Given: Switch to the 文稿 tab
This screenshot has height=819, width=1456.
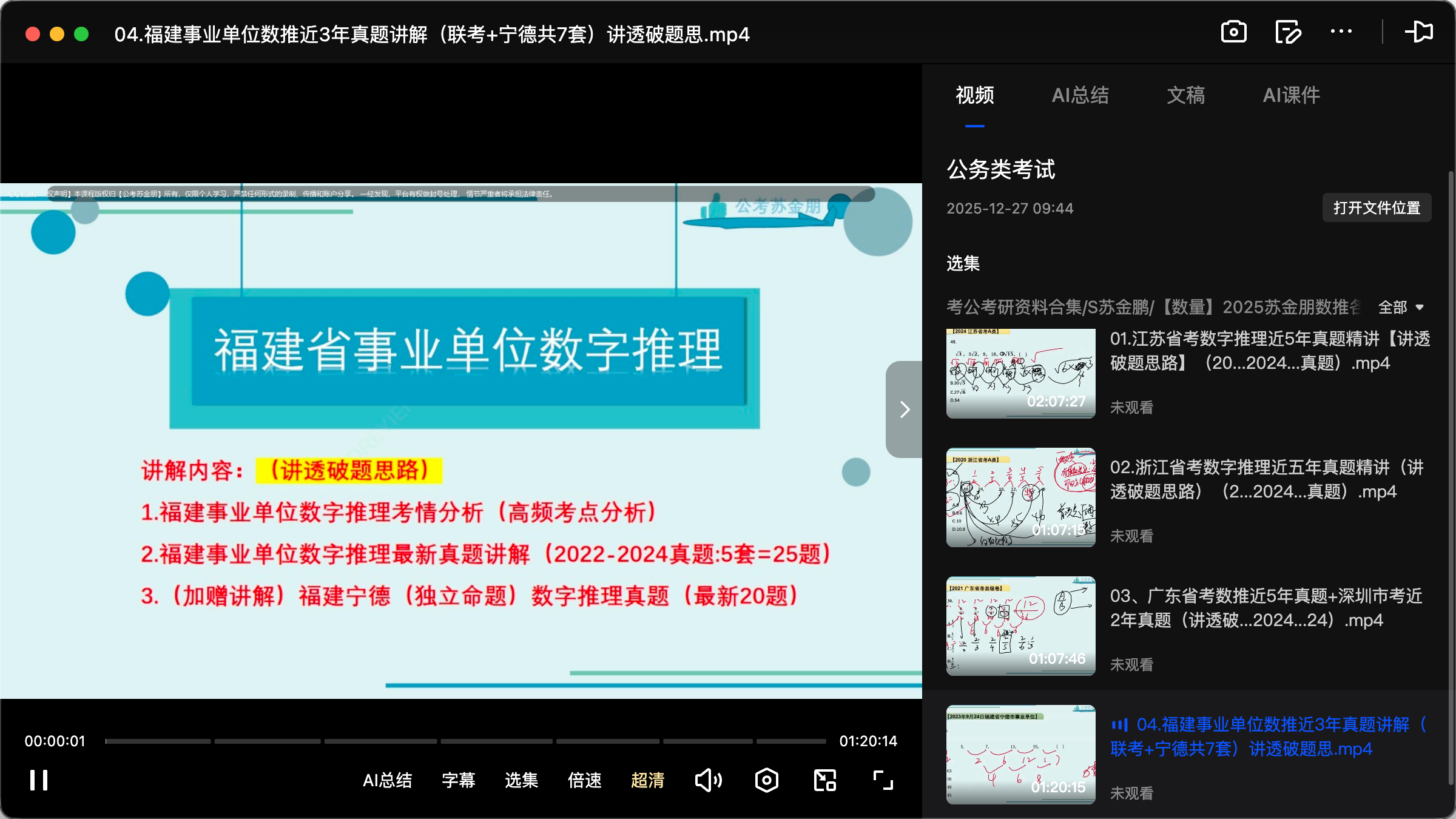Looking at the screenshot, I should tap(1185, 95).
